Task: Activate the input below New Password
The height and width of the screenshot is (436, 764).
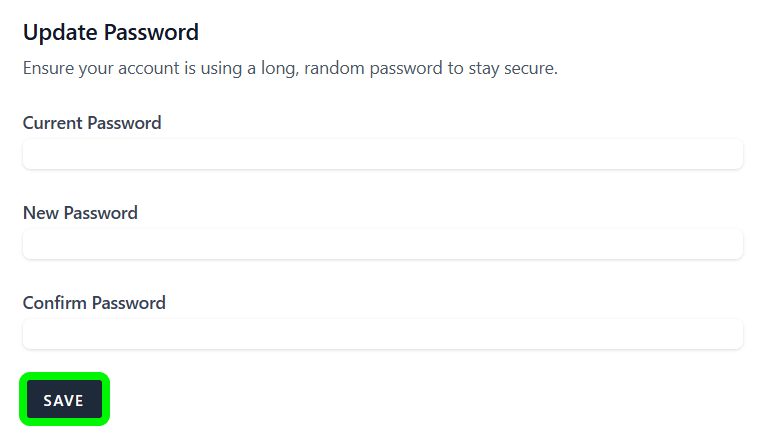Action: click(382, 244)
